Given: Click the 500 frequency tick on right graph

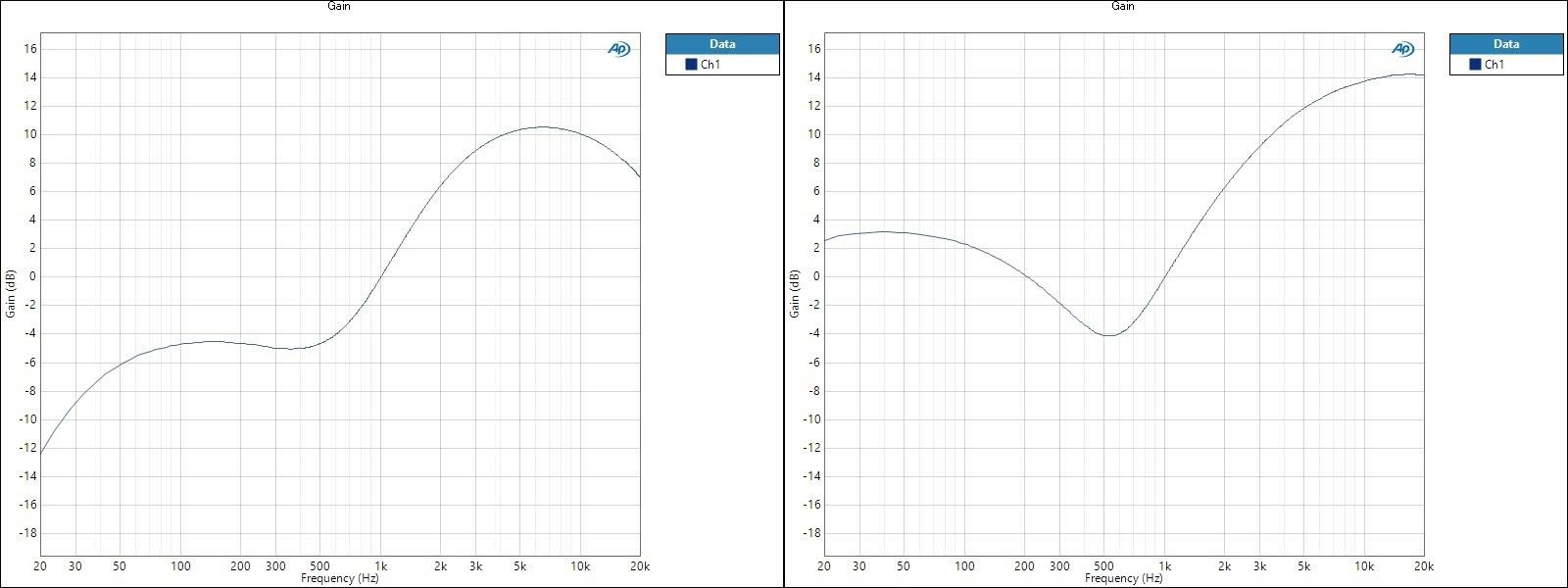Looking at the screenshot, I should pyautogui.click(x=1104, y=566).
